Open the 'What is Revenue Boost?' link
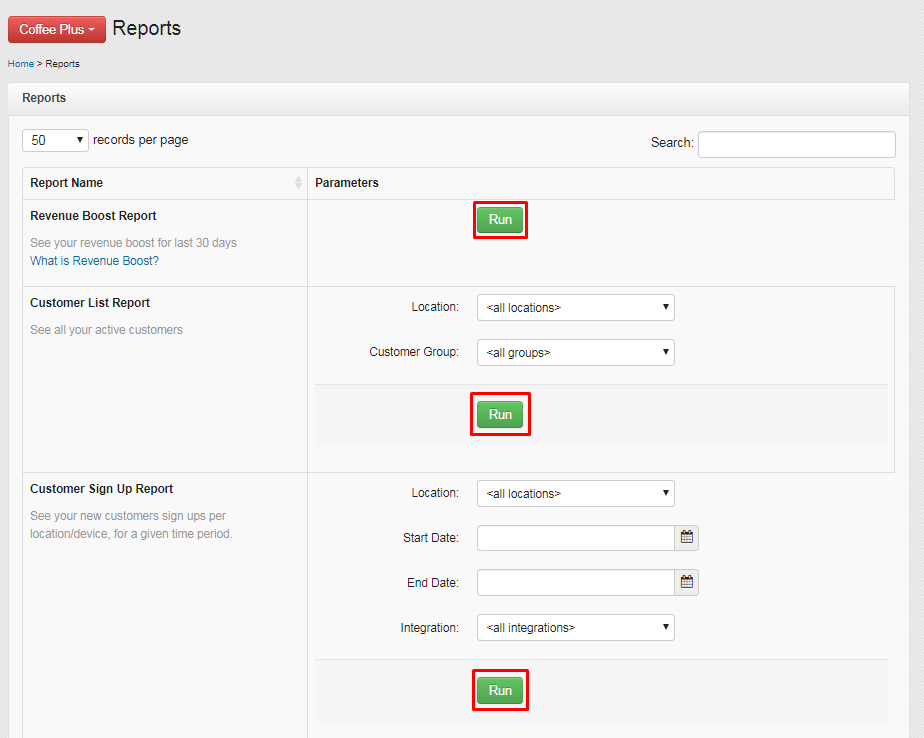Image resolution: width=924 pixels, height=738 pixels. click(x=94, y=260)
